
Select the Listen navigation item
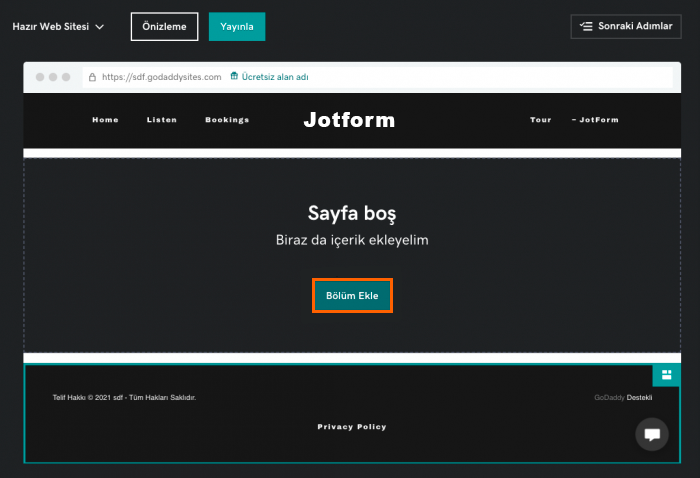pyautogui.click(x=162, y=120)
